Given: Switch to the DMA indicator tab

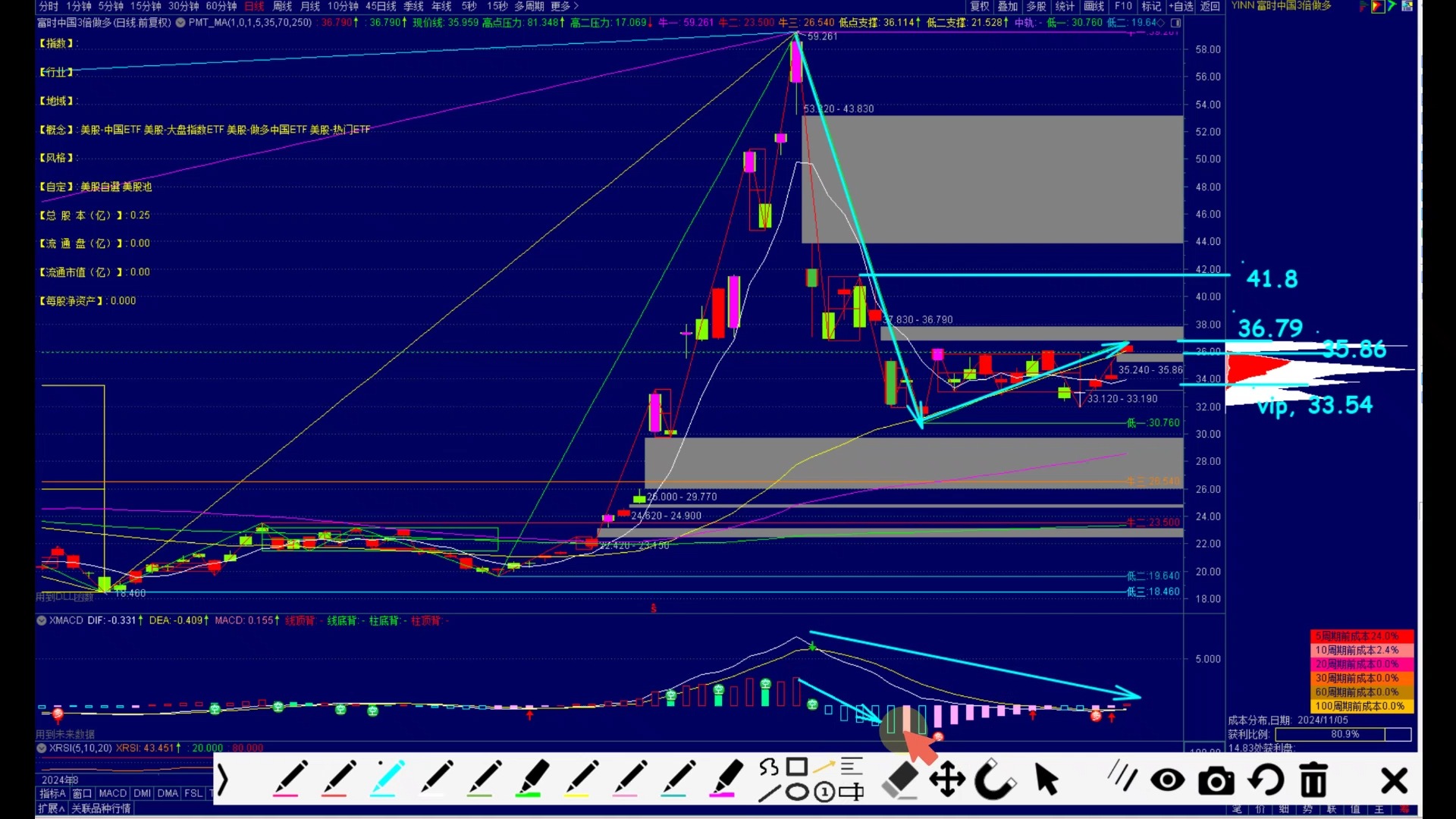Looking at the screenshot, I should coord(168,793).
